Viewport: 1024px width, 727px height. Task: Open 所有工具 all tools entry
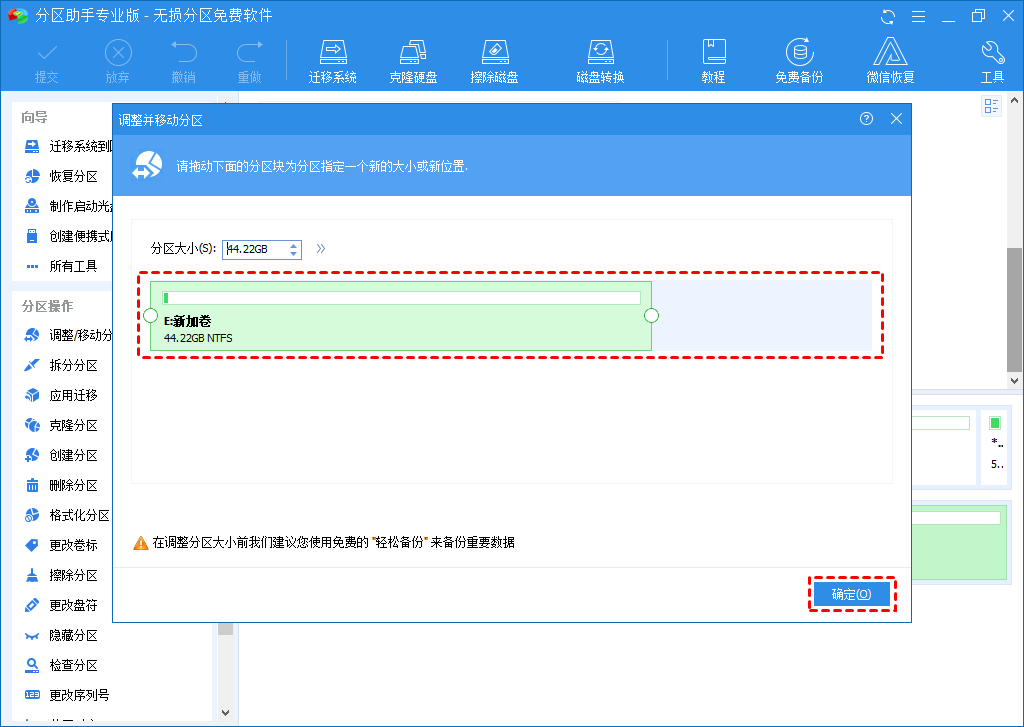point(61,267)
